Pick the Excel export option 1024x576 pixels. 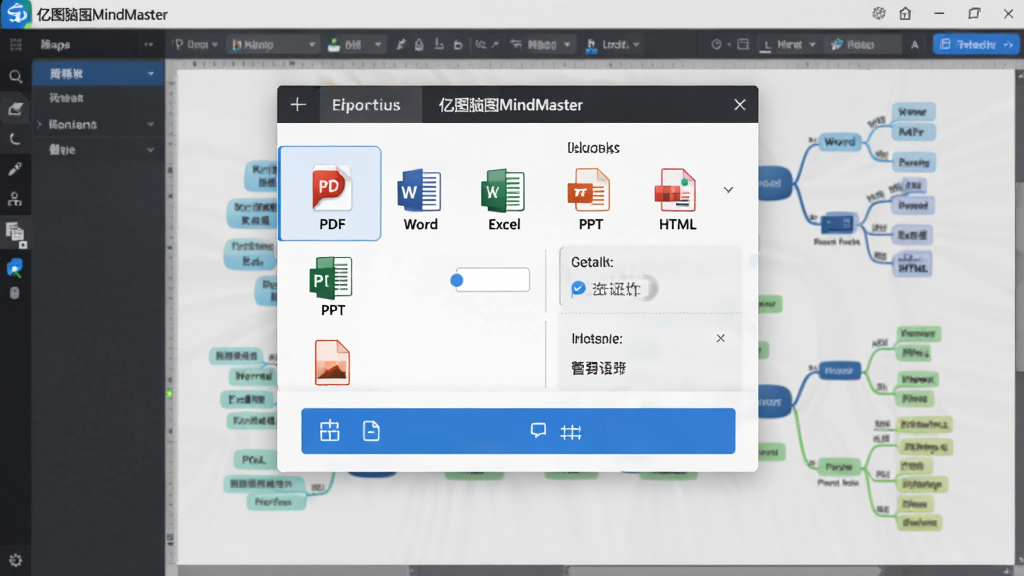504,199
